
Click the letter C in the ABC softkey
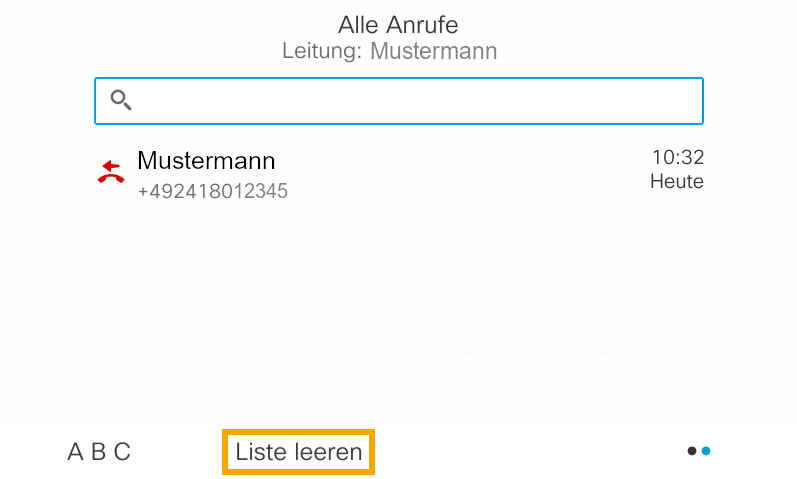click(122, 452)
